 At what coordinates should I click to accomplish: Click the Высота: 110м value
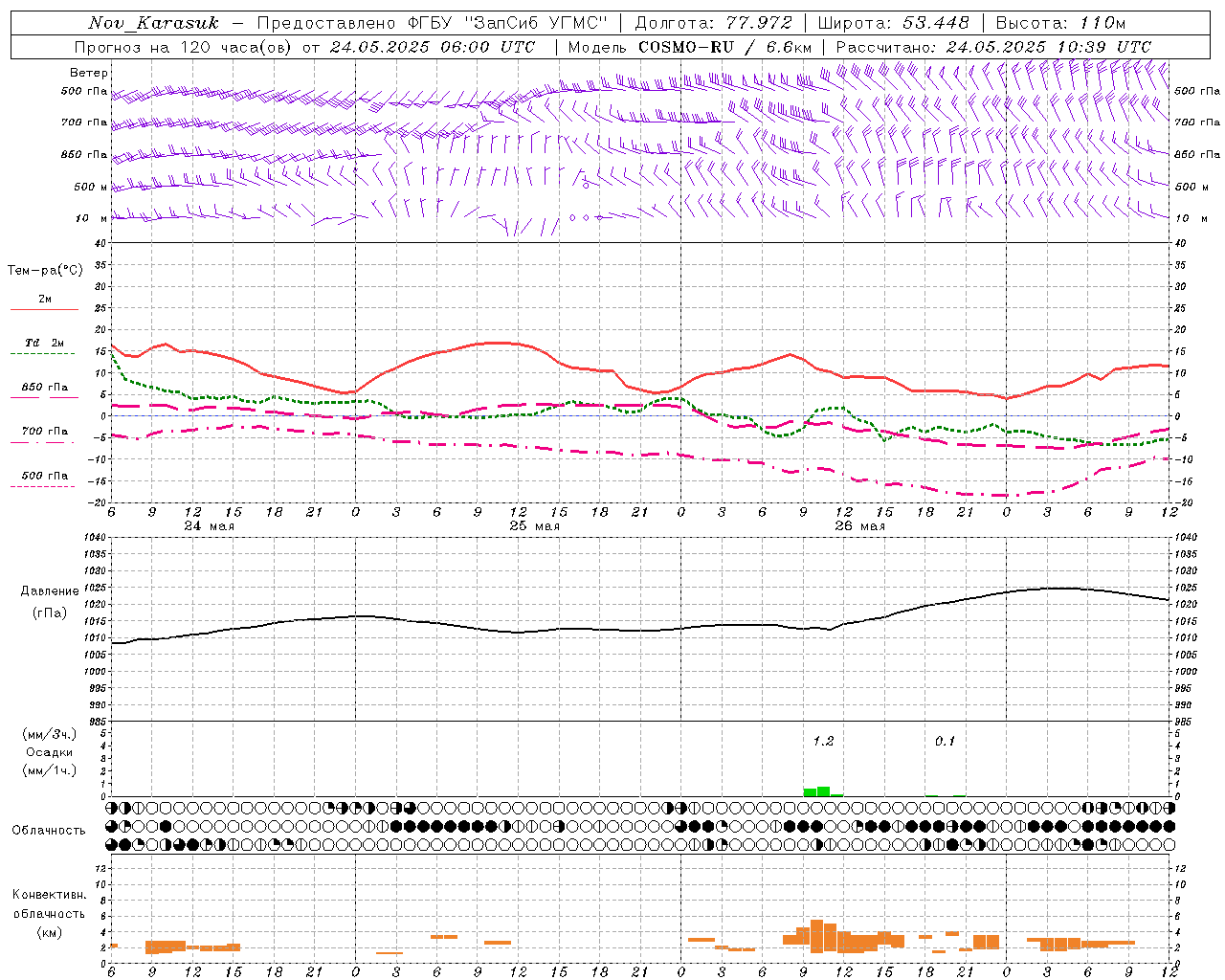pos(1060,23)
